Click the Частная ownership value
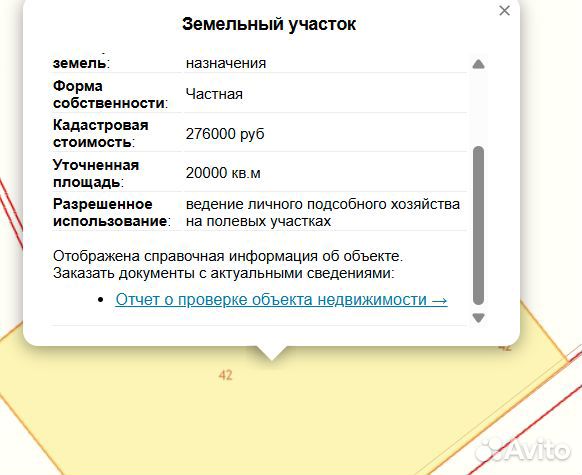 [x=214, y=94]
